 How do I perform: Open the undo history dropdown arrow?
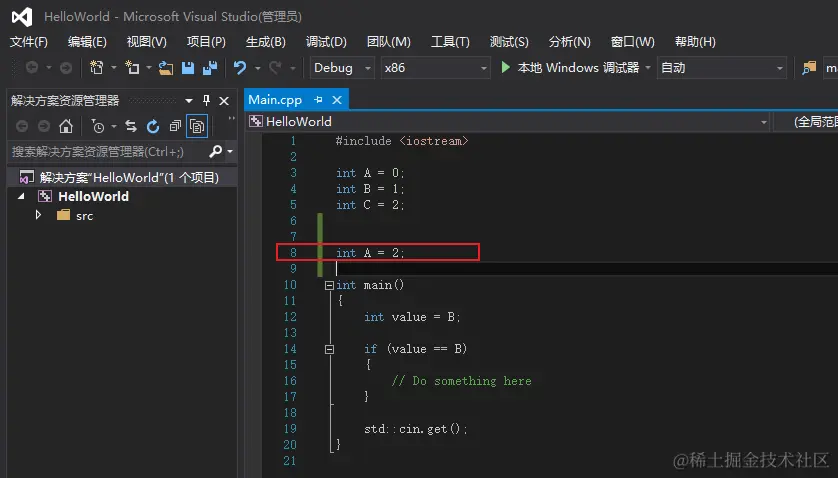(x=257, y=68)
